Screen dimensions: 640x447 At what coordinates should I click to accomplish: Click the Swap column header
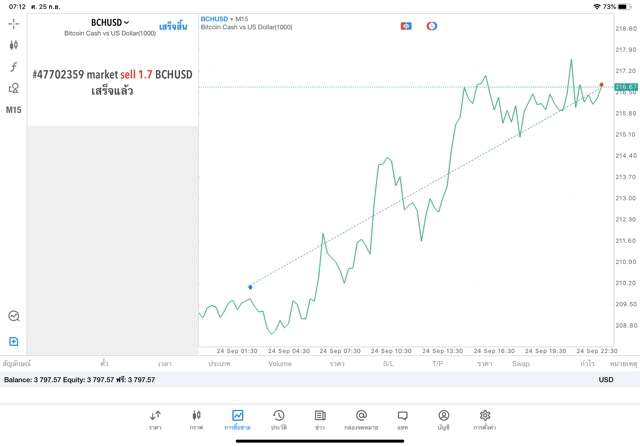(x=521, y=363)
